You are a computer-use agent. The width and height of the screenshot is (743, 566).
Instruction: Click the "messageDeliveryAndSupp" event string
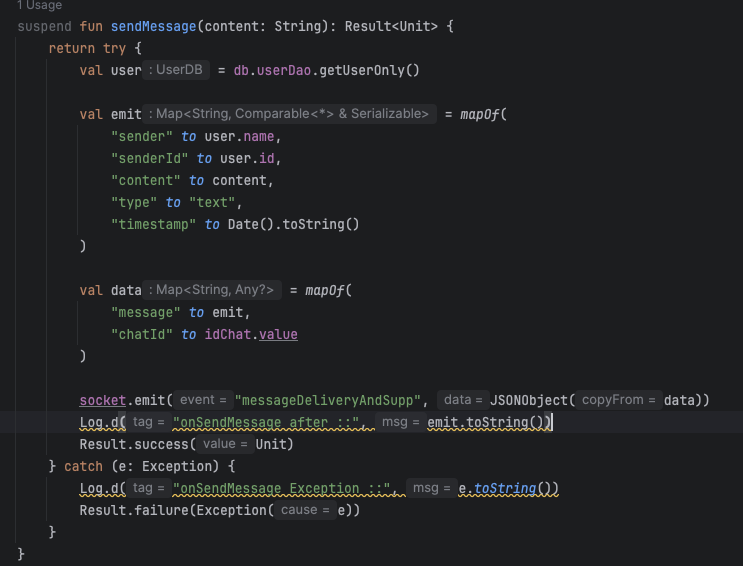point(330,400)
